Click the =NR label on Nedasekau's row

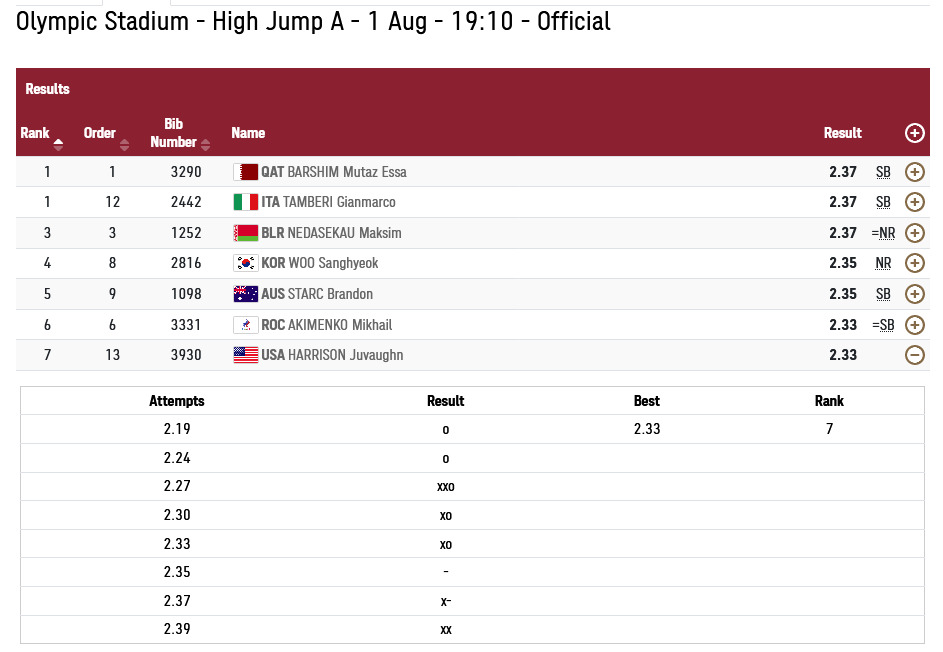(883, 233)
